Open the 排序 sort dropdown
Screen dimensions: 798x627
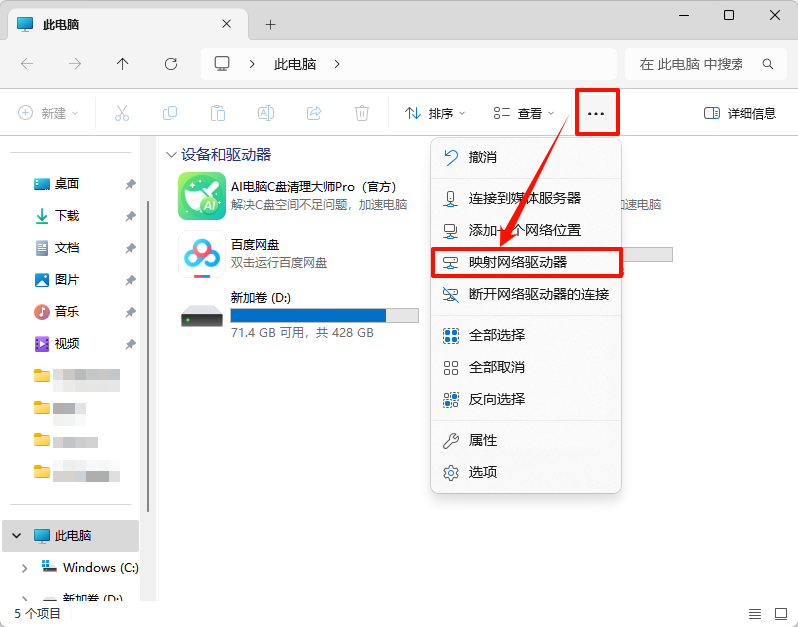pyautogui.click(x=435, y=113)
